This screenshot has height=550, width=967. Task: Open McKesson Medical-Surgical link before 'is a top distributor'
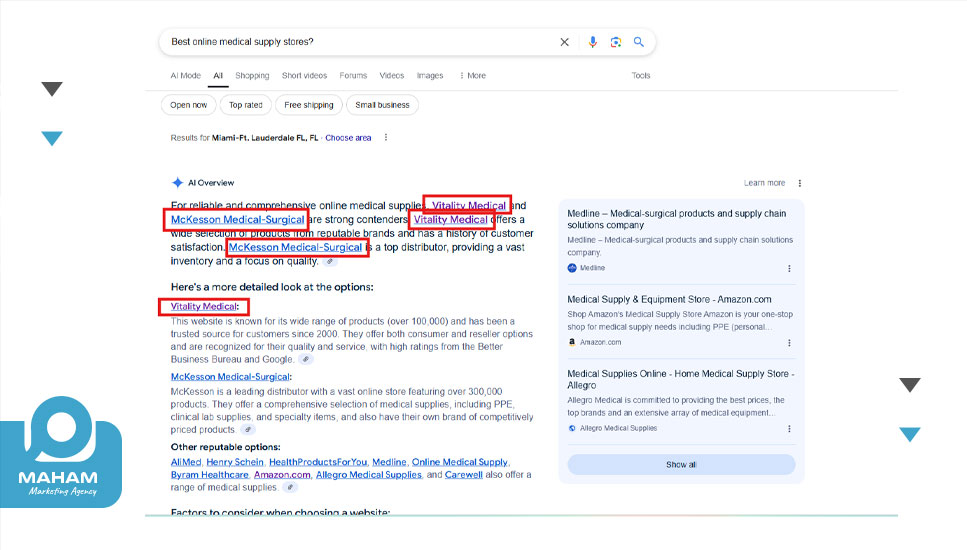[x=295, y=247]
